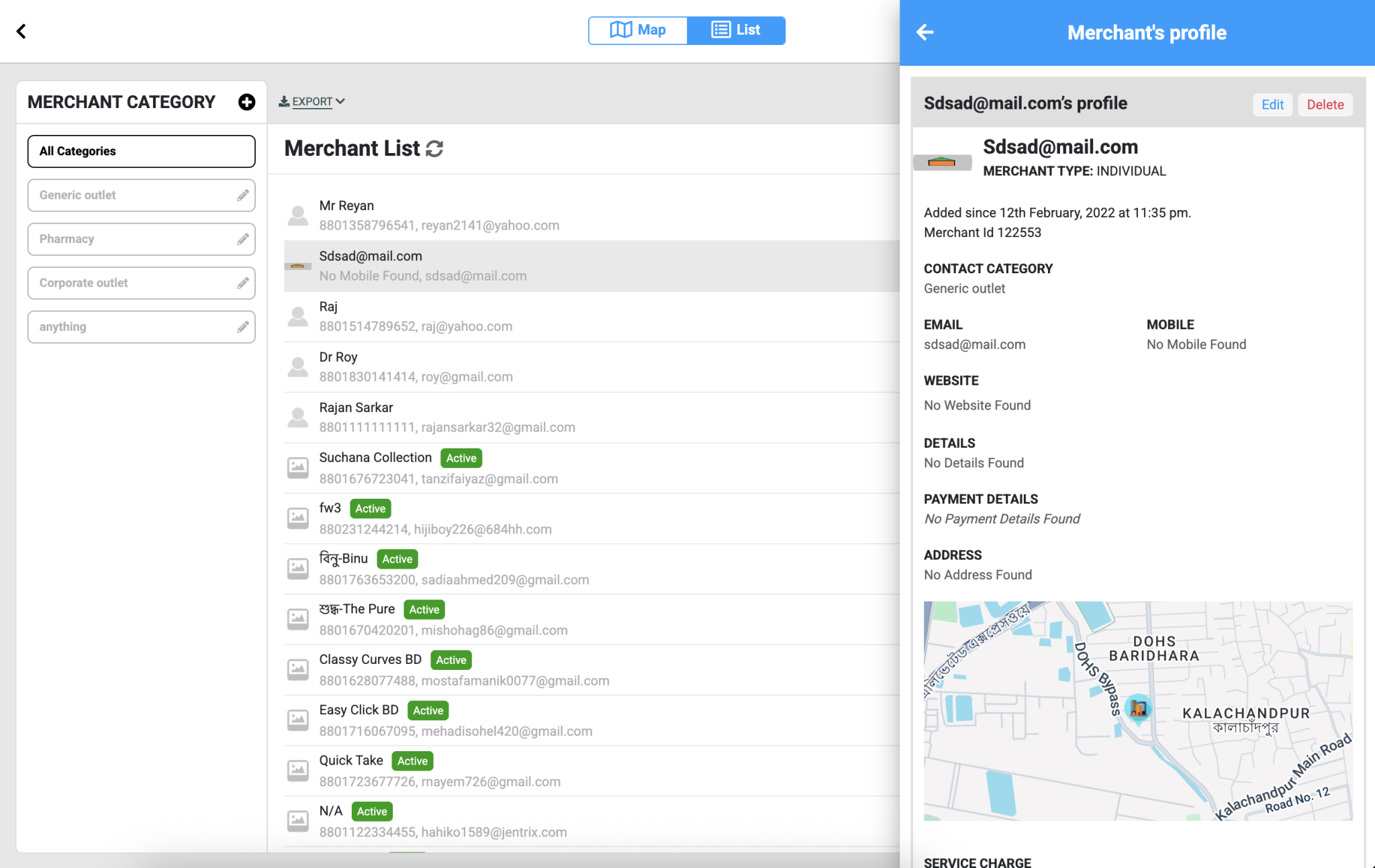Switch to List view tab
This screenshot has height=868, width=1375.
[x=736, y=30]
